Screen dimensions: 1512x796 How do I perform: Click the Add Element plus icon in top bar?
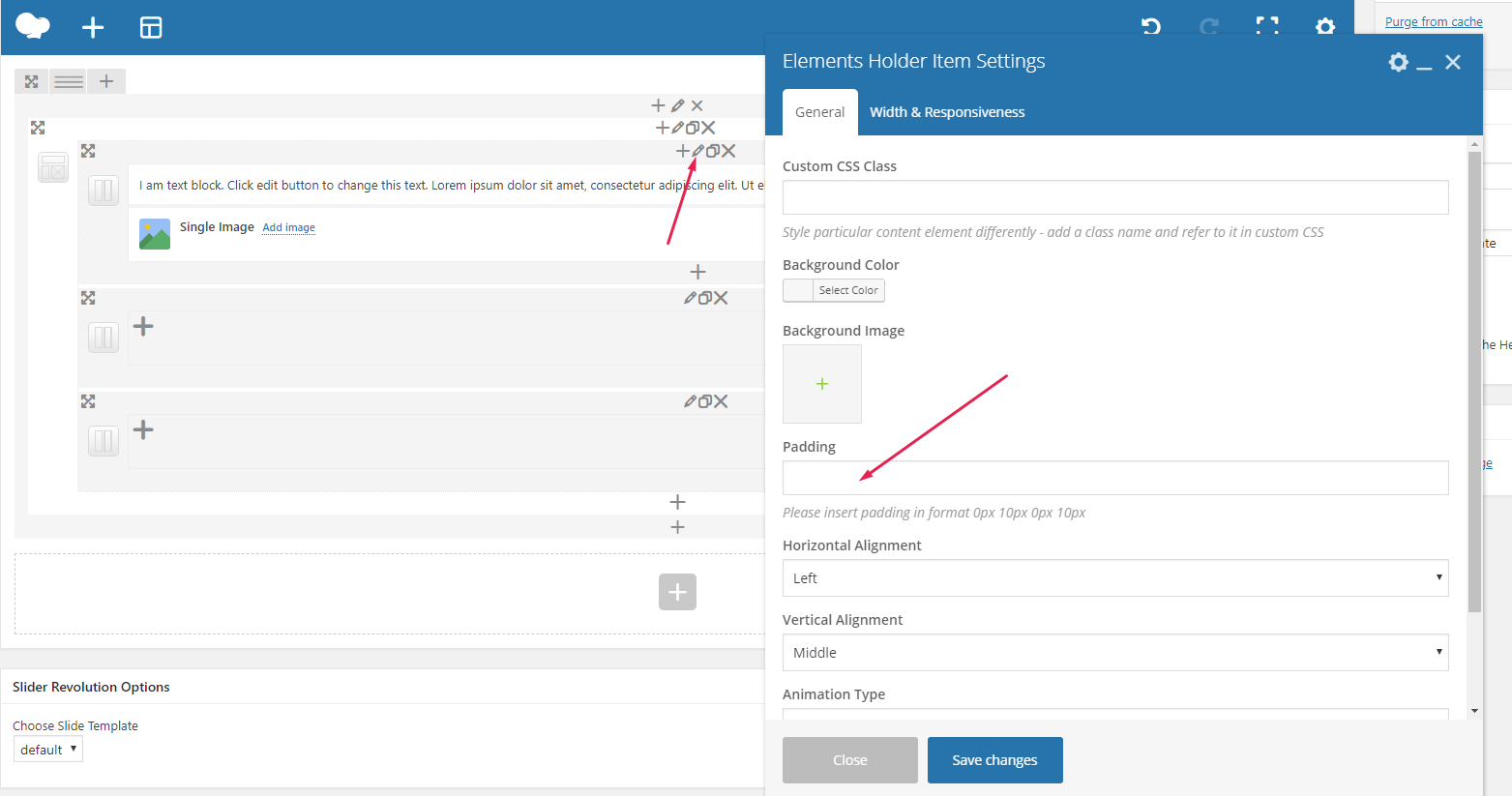point(93,27)
